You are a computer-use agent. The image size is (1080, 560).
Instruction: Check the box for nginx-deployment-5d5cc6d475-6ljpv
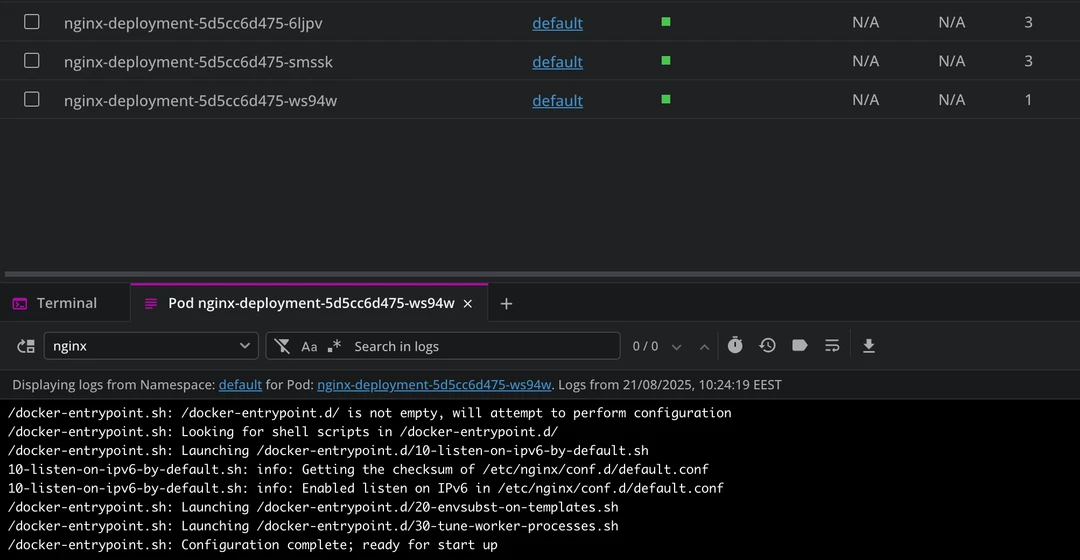[32, 22]
